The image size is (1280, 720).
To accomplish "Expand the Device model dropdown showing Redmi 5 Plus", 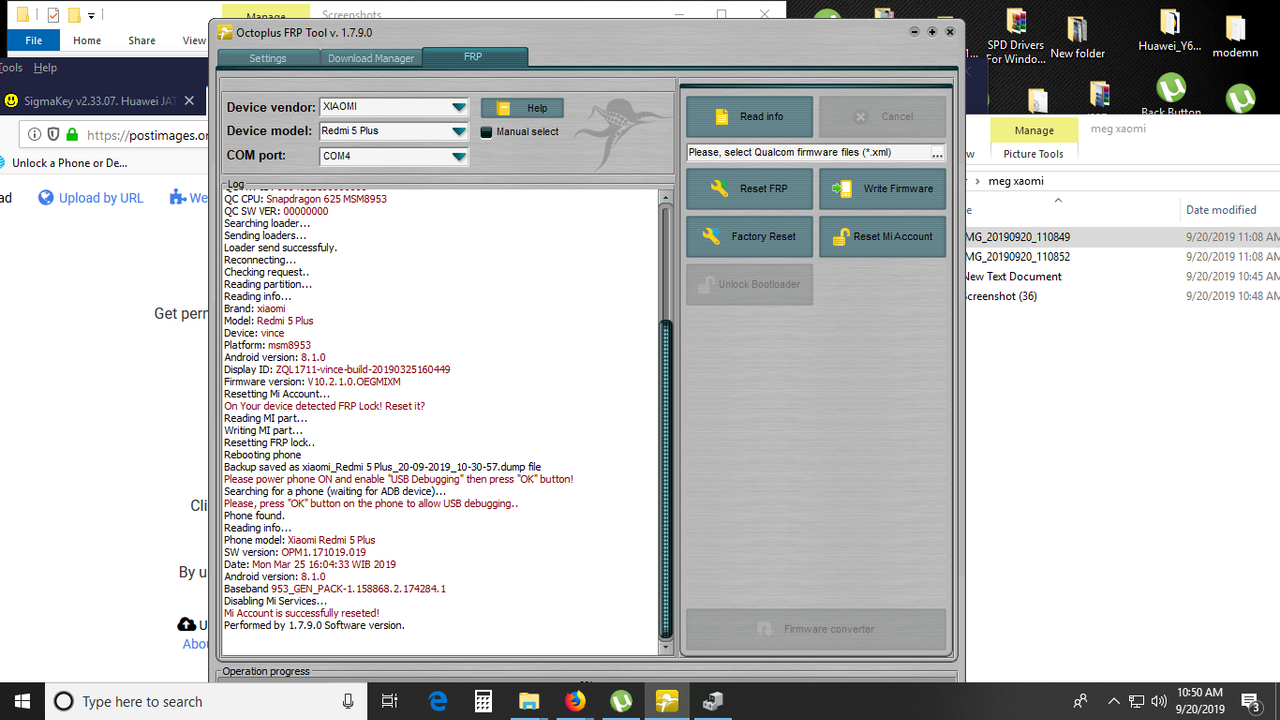I will coord(458,130).
